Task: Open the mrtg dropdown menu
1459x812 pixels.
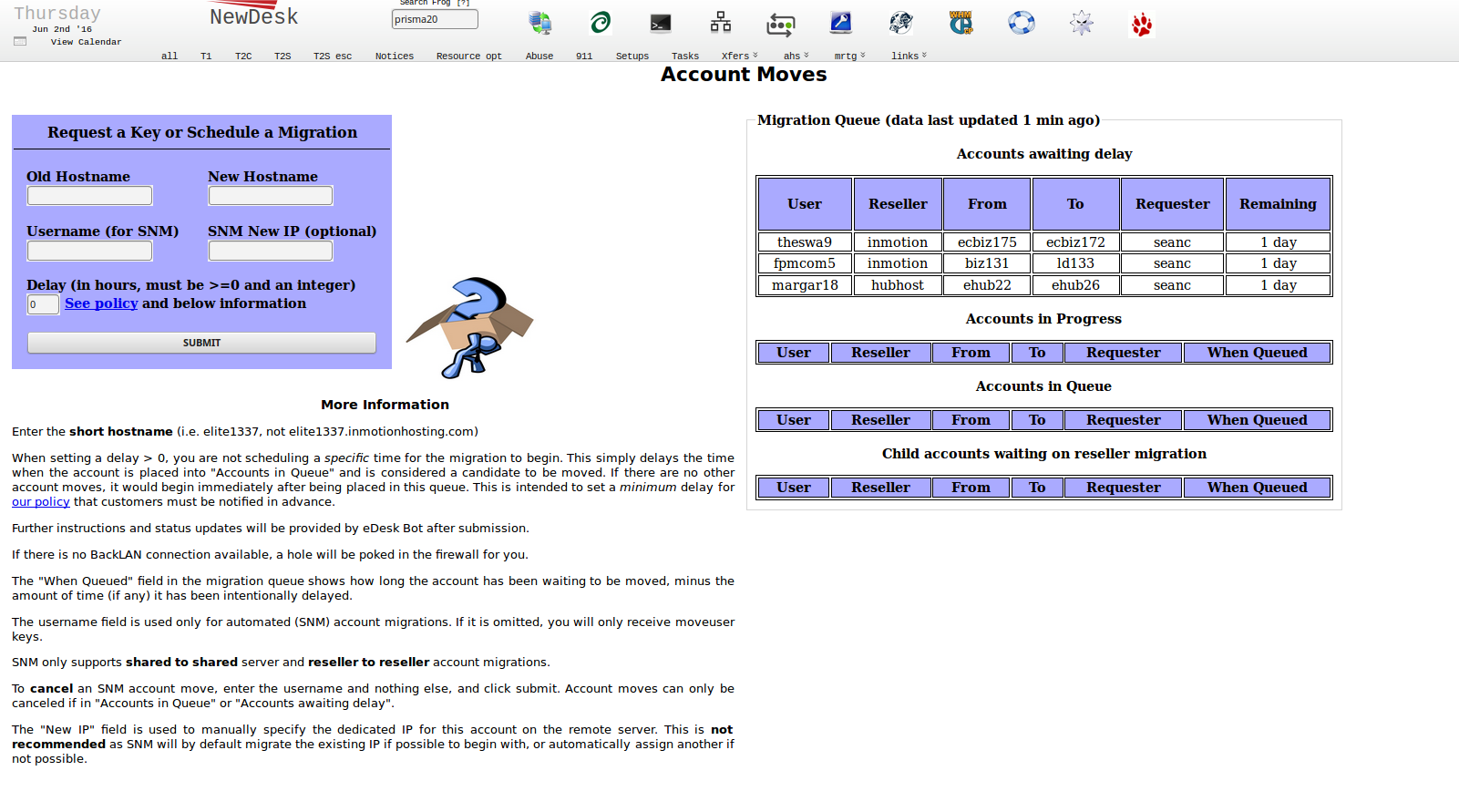Action: click(x=849, y=56)
